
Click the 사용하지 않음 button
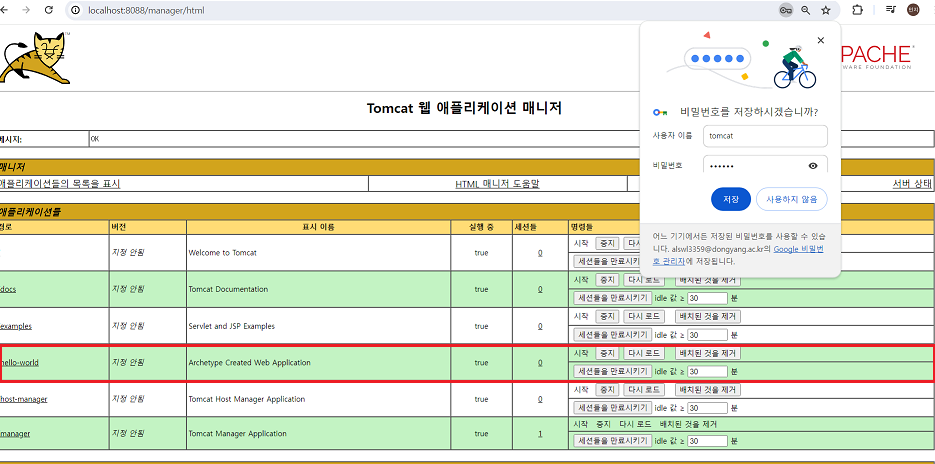click(x=791, y=199)
